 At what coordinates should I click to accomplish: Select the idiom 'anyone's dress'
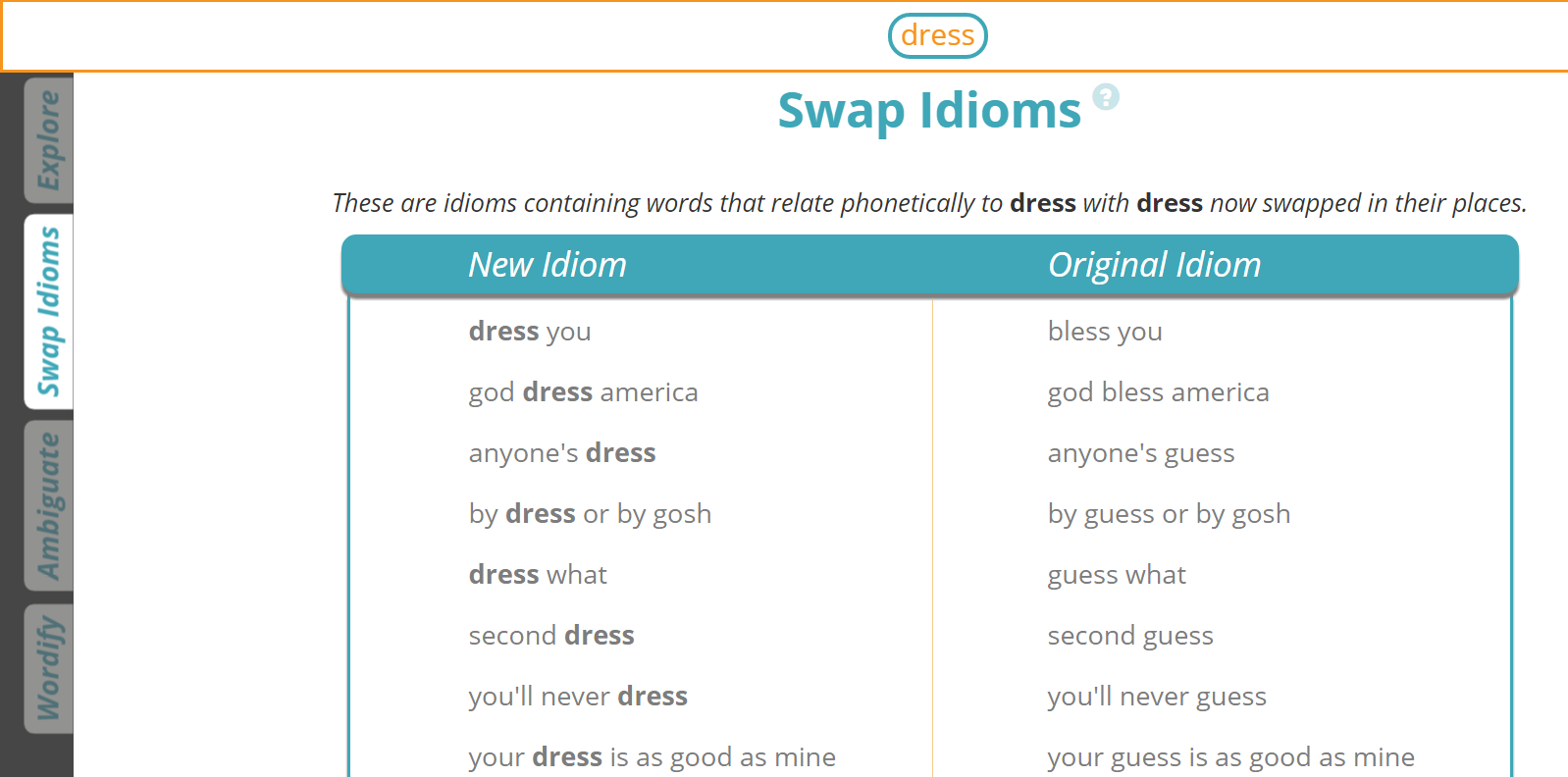coord(562,453)
